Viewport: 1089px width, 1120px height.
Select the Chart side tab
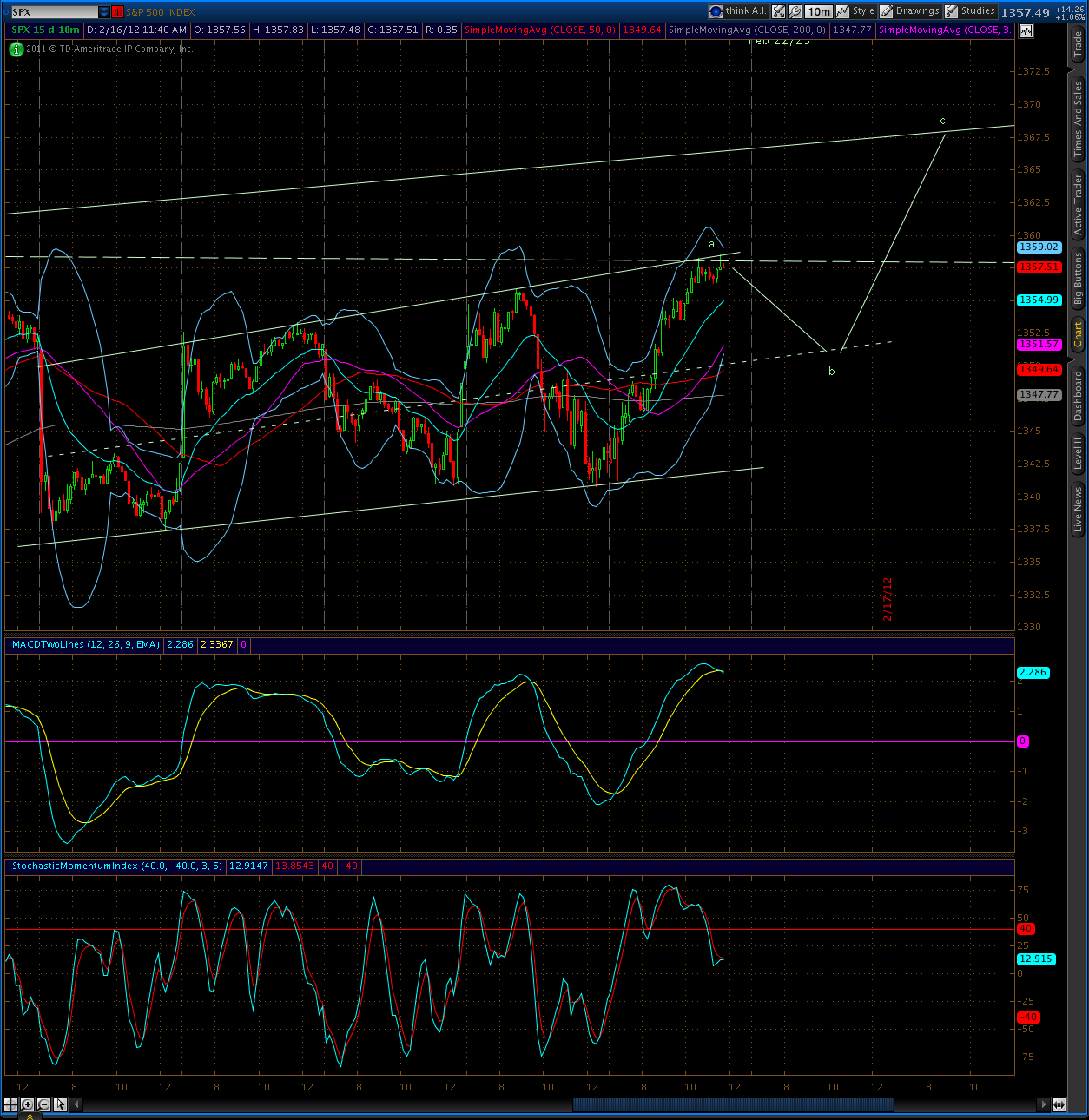click(x=1078, y=334)
